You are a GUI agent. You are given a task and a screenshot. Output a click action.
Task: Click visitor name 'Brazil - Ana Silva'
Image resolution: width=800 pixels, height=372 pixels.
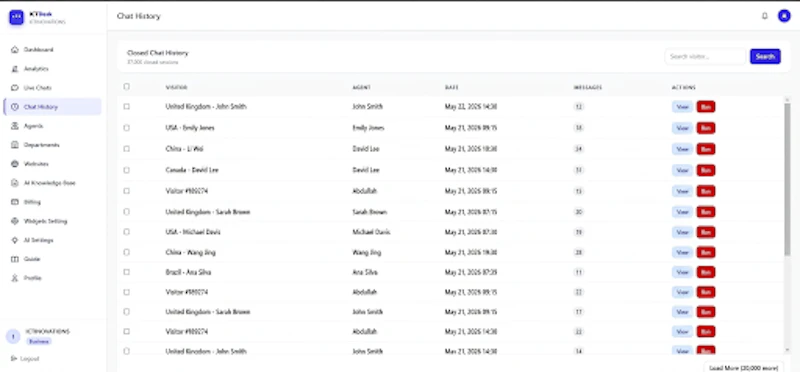tap(188, 272)
